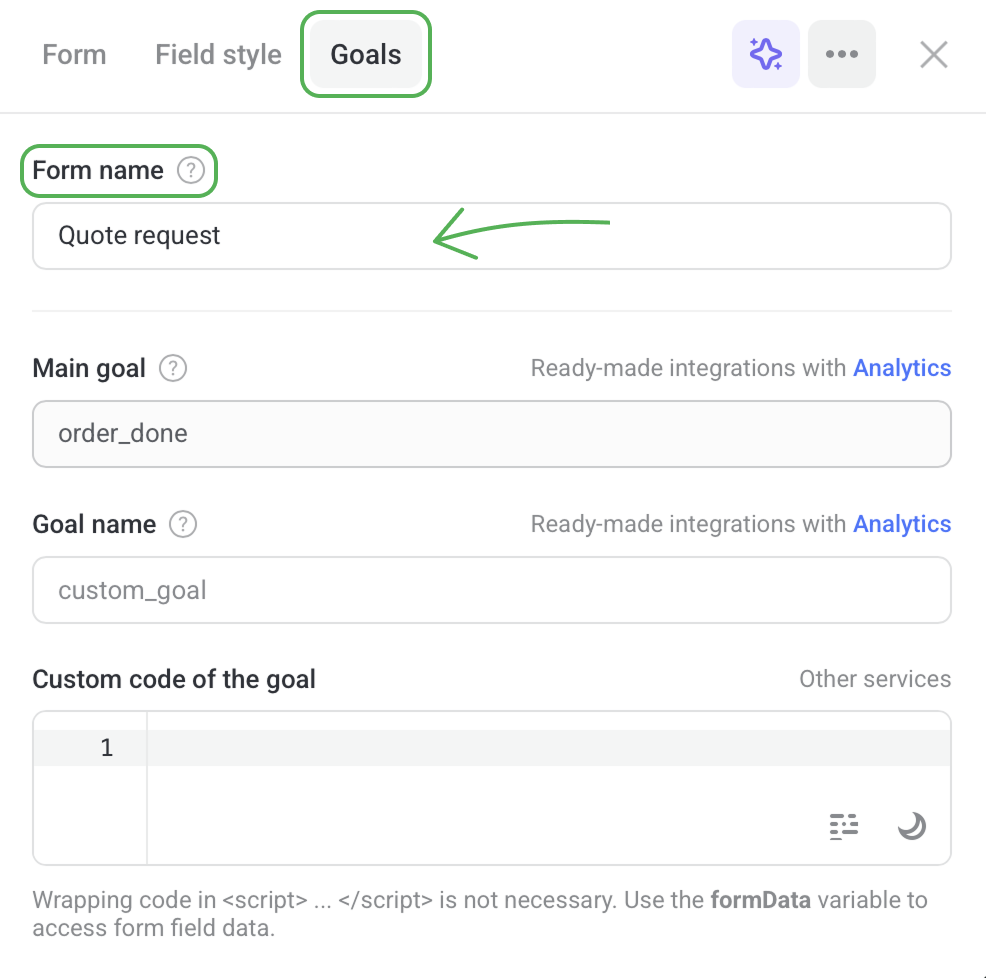Click the AI sparkle assistant icon
Viewport: 986px width, 978px height.
pos(765,54)
